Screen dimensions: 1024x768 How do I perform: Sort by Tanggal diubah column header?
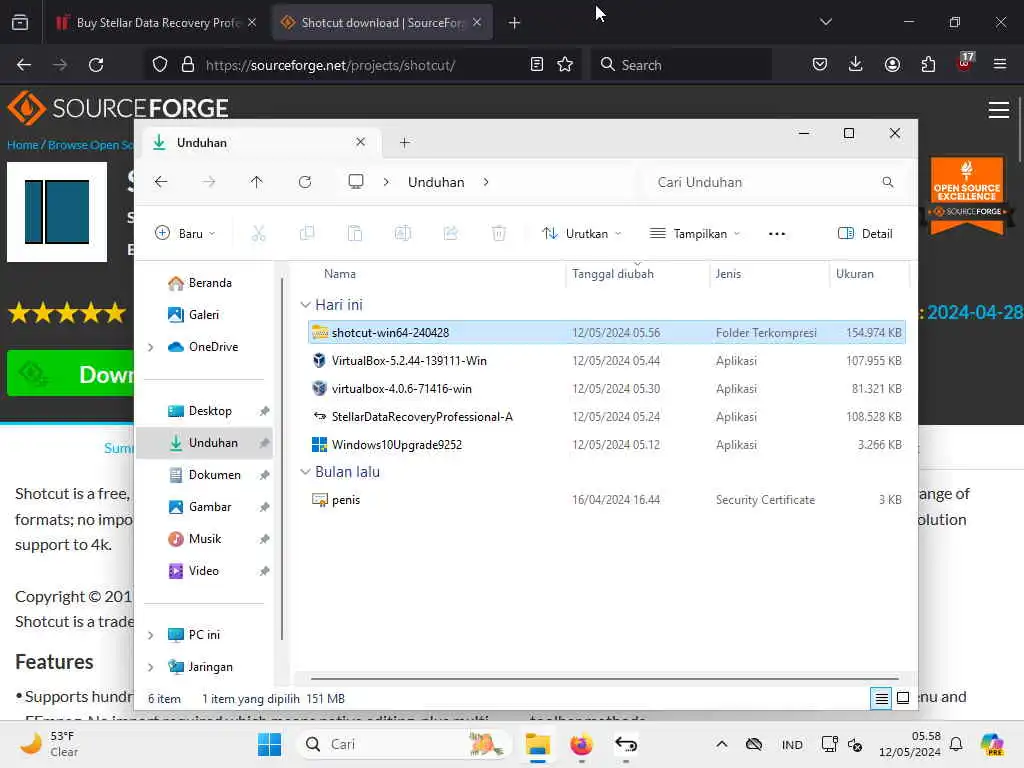[613, 274]
